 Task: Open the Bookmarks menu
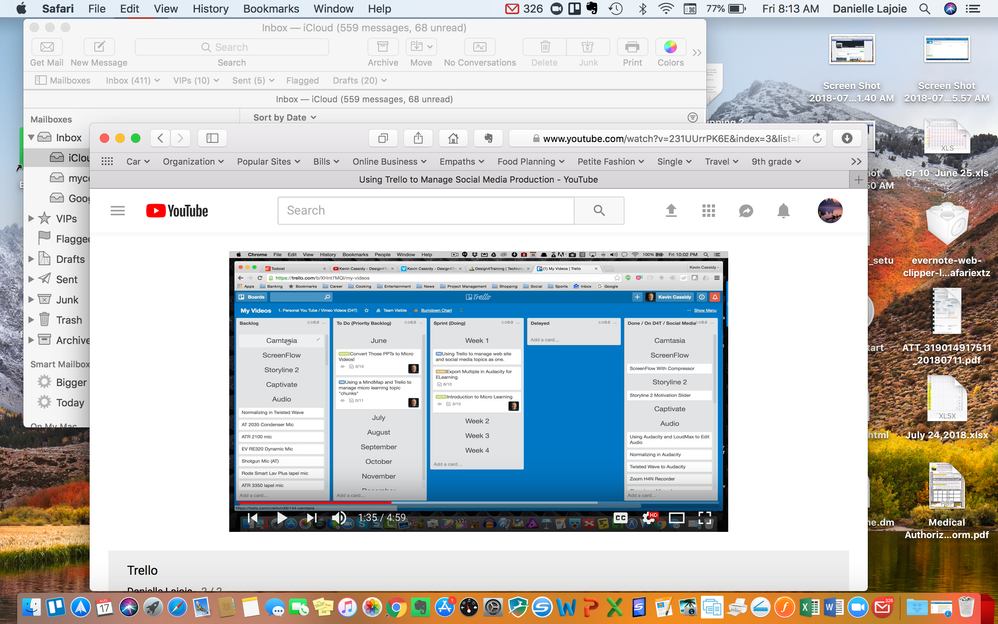pyautogui.click(x=271, y=9)
